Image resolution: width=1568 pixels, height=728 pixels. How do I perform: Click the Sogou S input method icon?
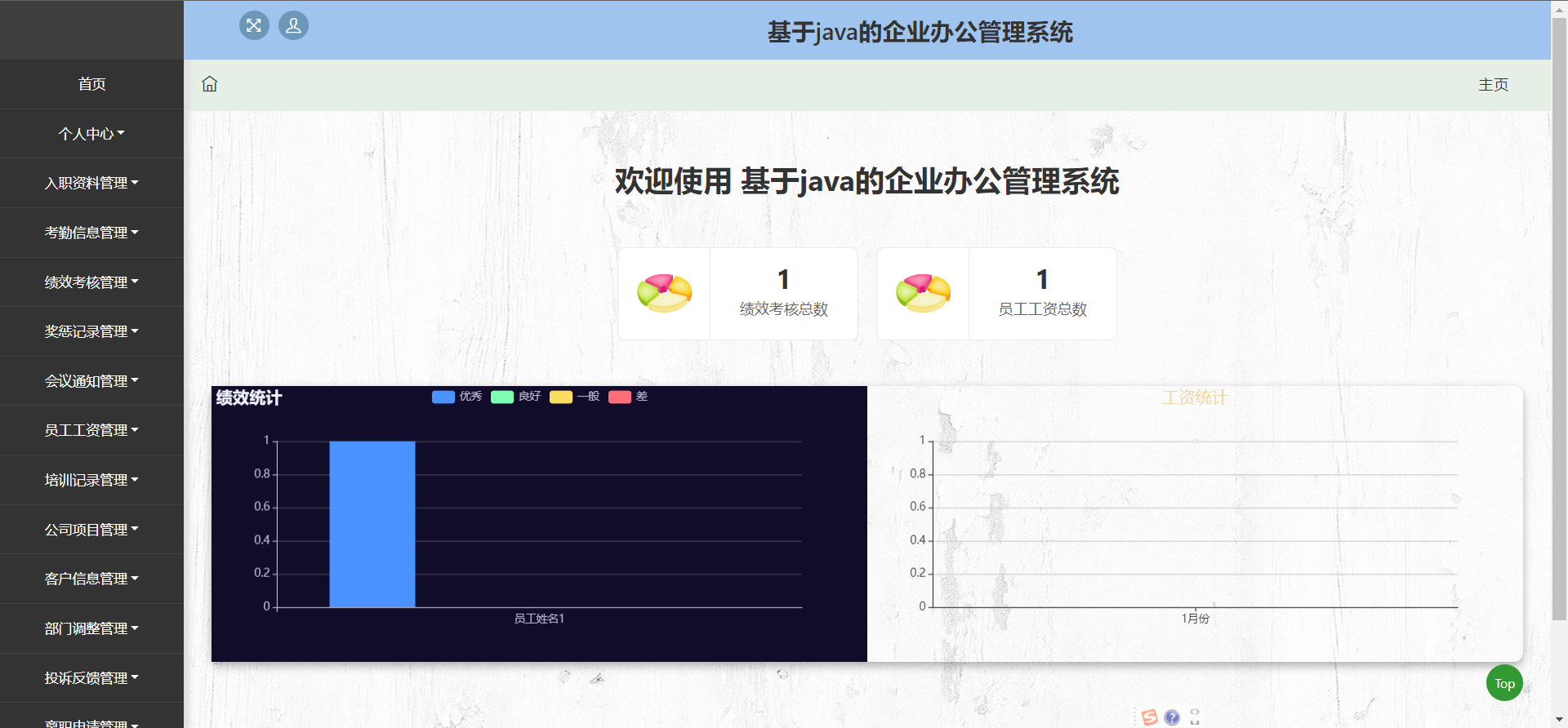pyautogui.click(x=1150, y=717)
